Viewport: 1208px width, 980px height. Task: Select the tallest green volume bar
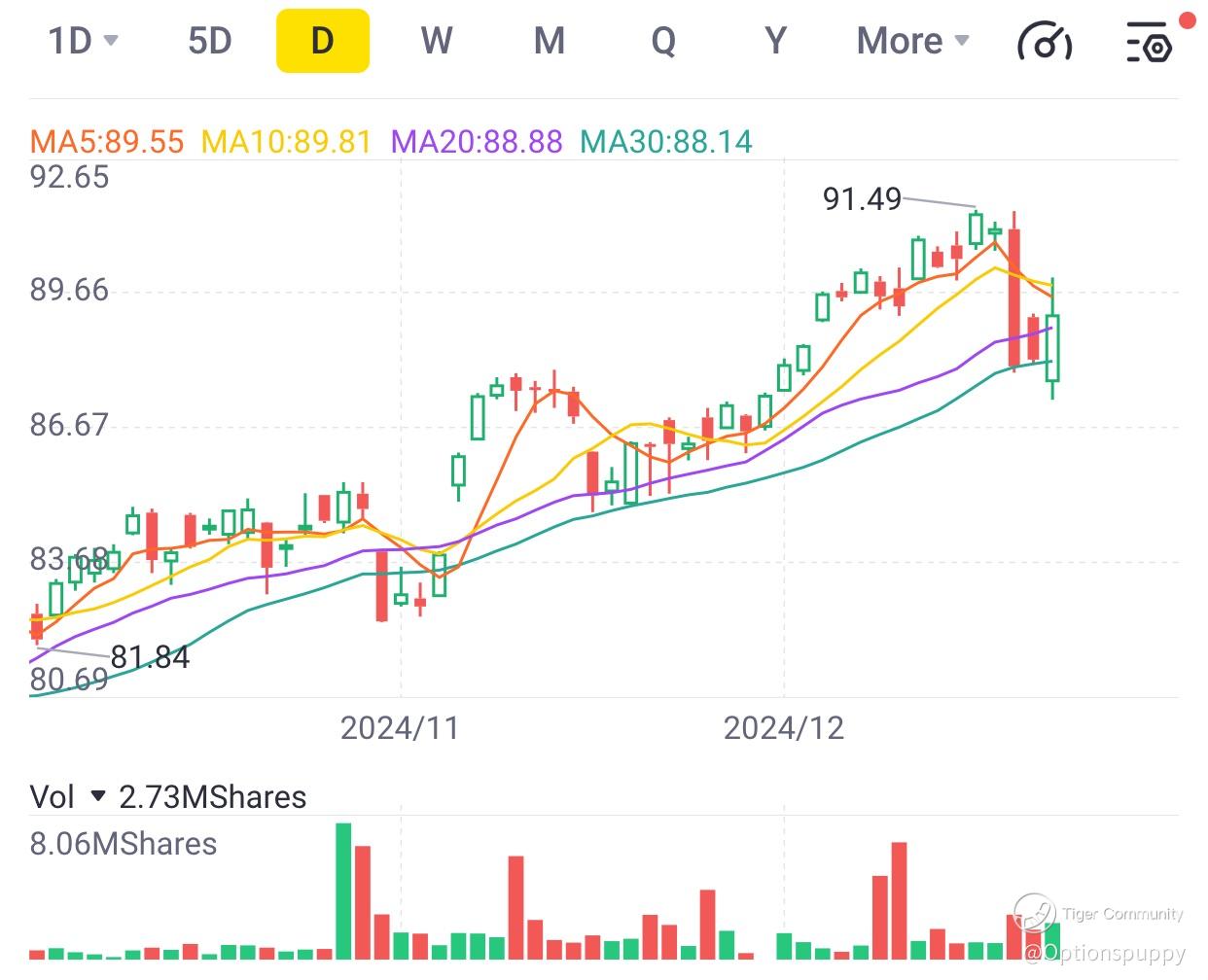pyautogui.click(x=343, y=891)
